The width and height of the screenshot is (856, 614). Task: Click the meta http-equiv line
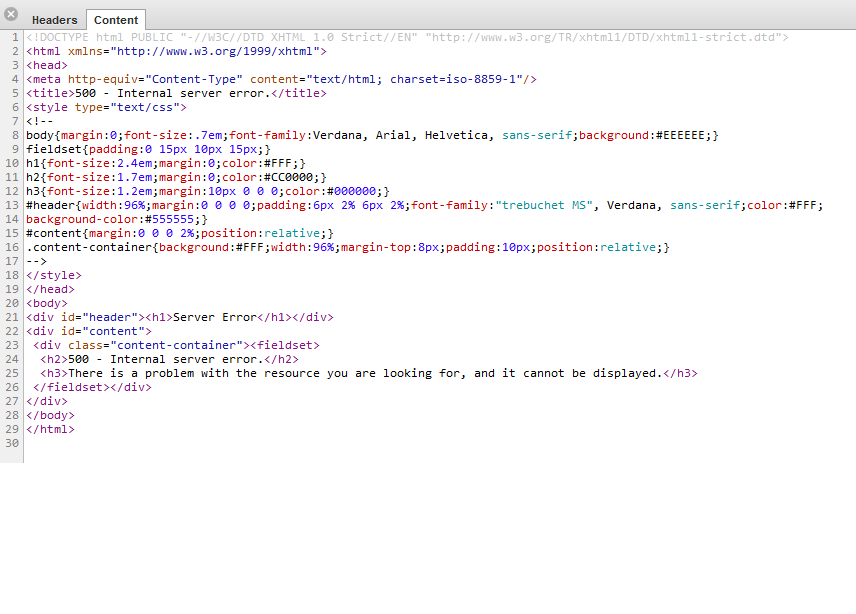(281, 79)
